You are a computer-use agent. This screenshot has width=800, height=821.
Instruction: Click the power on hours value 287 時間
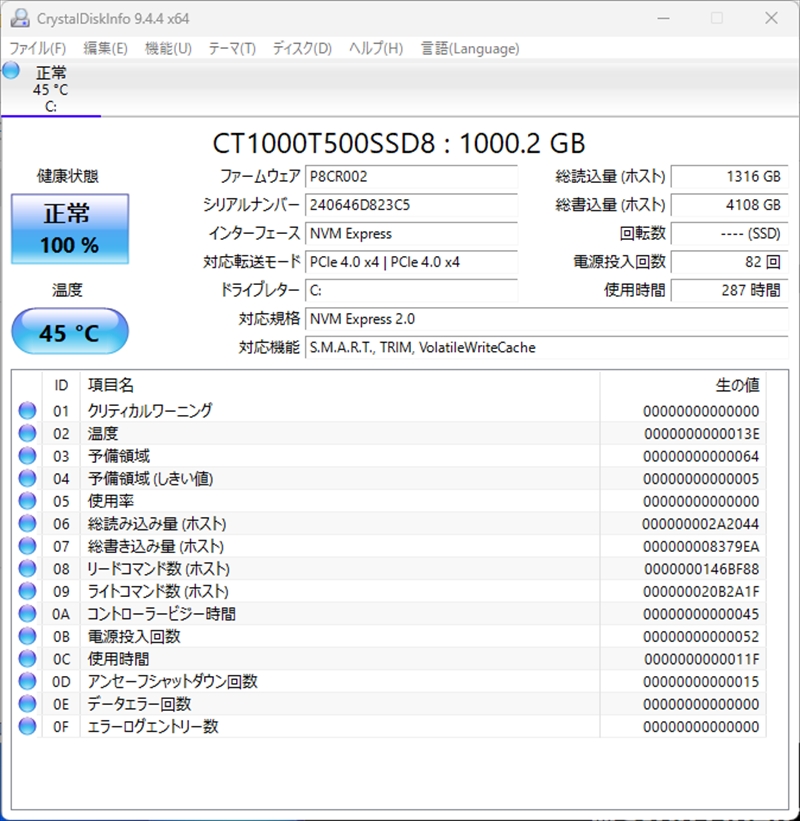(x=729, y=291)
